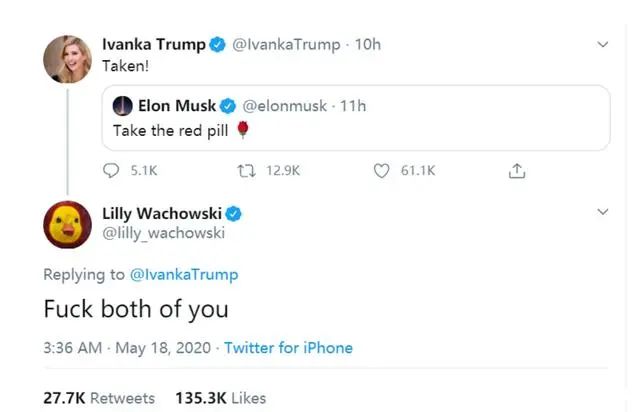
Task: Expand options chevron on Lilly Wachowski's tweet
Action: pyautogui.click(x=602, y=212)
